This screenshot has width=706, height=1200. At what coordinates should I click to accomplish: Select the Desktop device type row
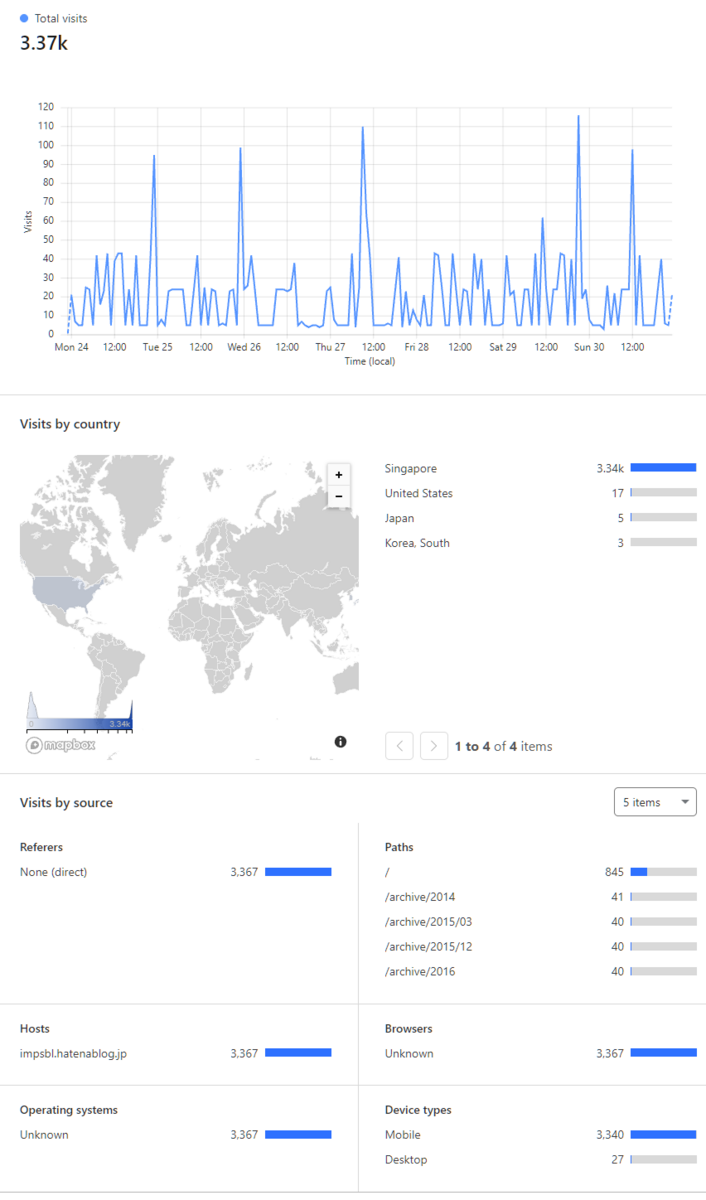coord(540,1160)
